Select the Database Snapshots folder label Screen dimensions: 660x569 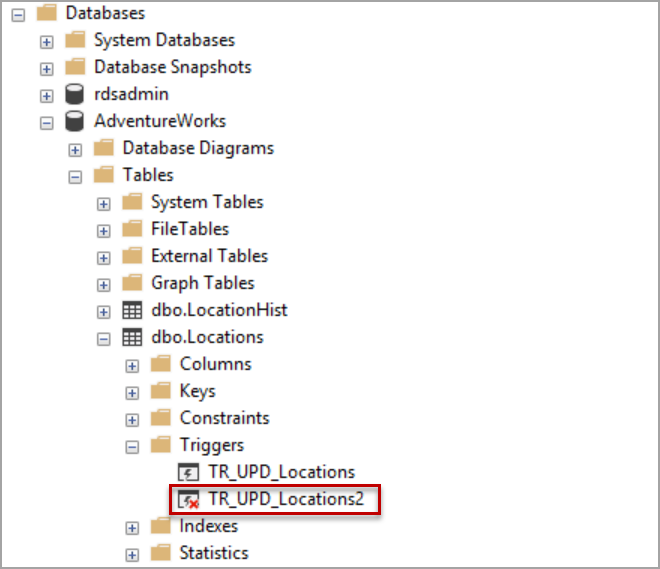pos(172,68)
